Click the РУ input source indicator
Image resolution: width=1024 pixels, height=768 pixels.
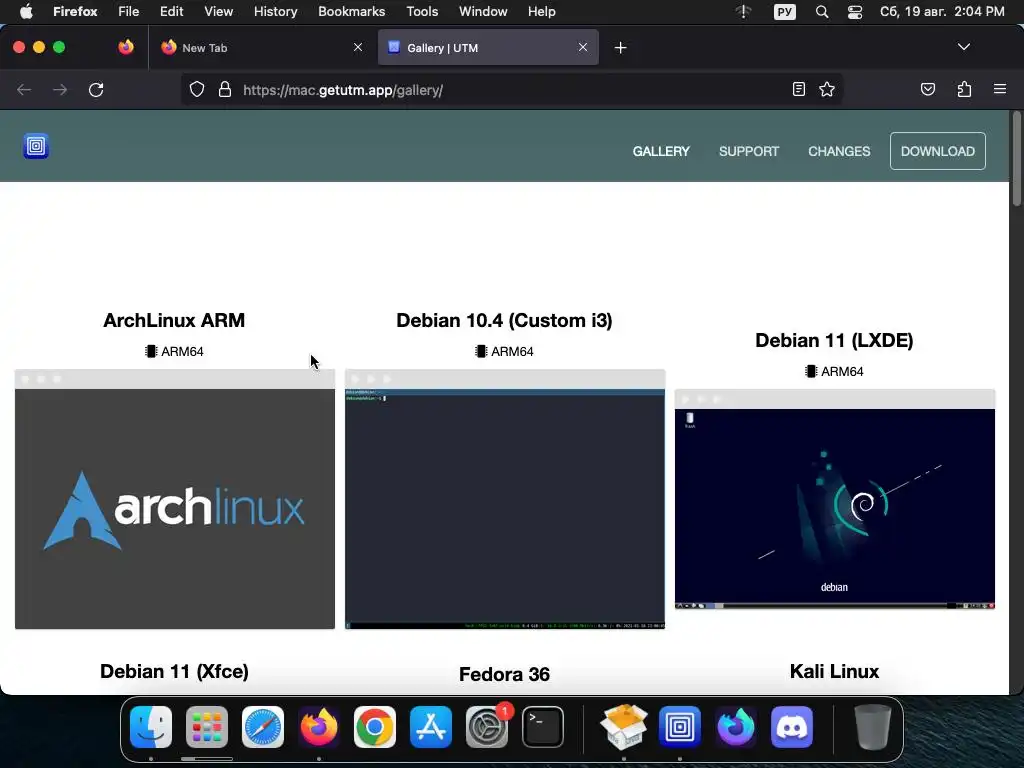pyautogui.click(x=784, y=12)
